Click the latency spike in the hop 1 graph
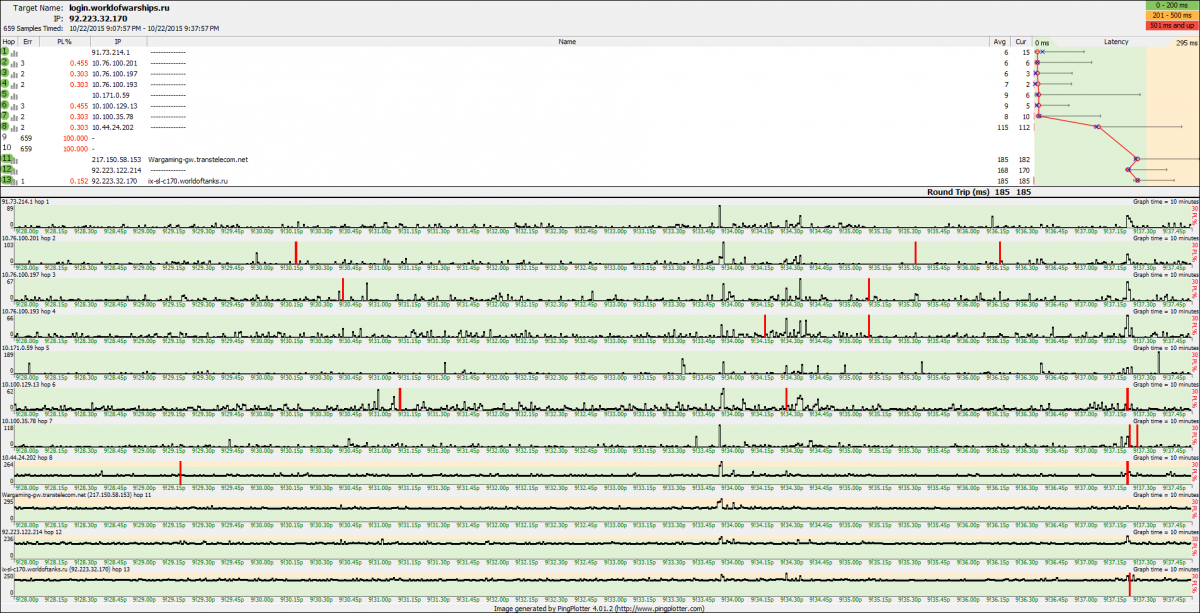1200x613 pixels. [x=720, y=215]
